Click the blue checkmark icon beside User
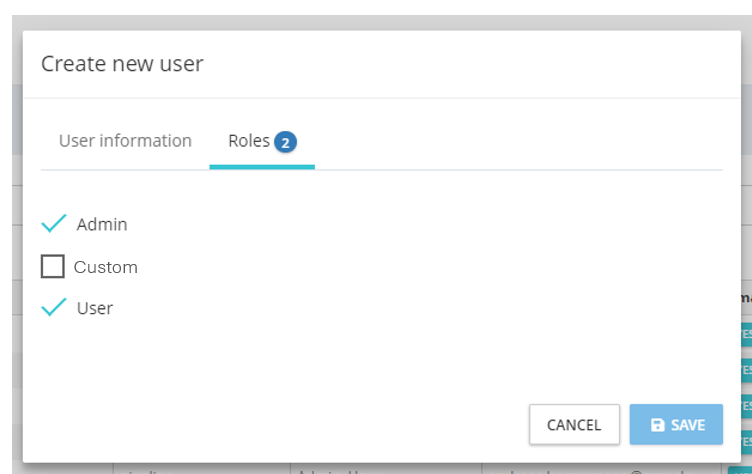Viewport: 752px width, 474px height. tap(54, 307)
